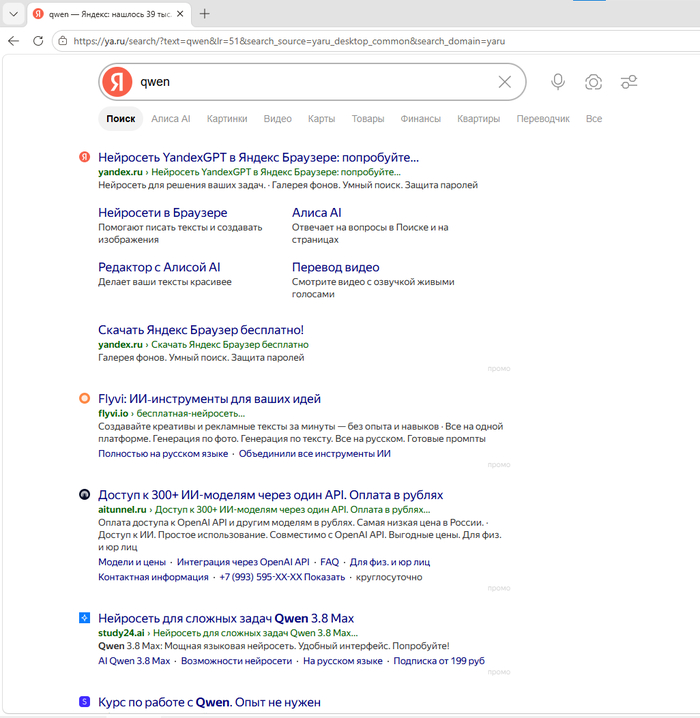Open the 'Подписка от 199 руб' sublink
700x718 pixels.
(439, 661)
